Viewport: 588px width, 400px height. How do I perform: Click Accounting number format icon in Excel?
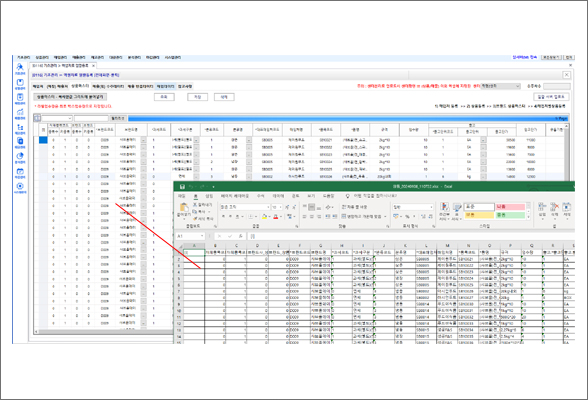(396, 216)
